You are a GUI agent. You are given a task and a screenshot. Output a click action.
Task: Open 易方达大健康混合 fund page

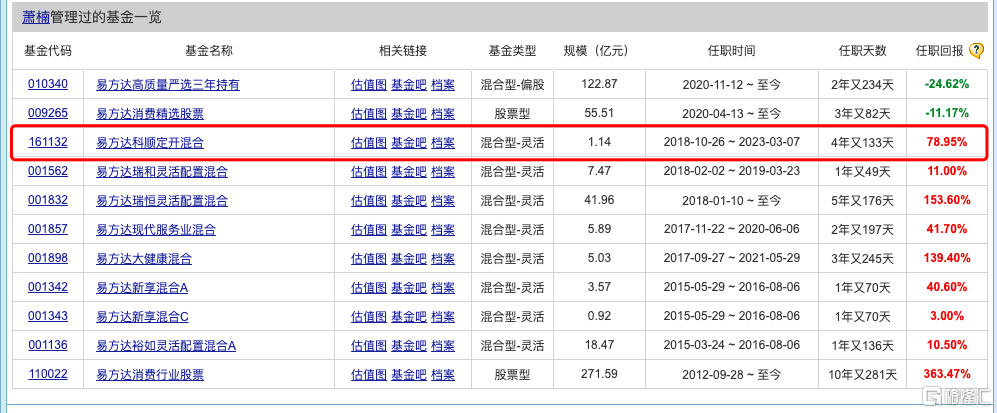(144, 259)
